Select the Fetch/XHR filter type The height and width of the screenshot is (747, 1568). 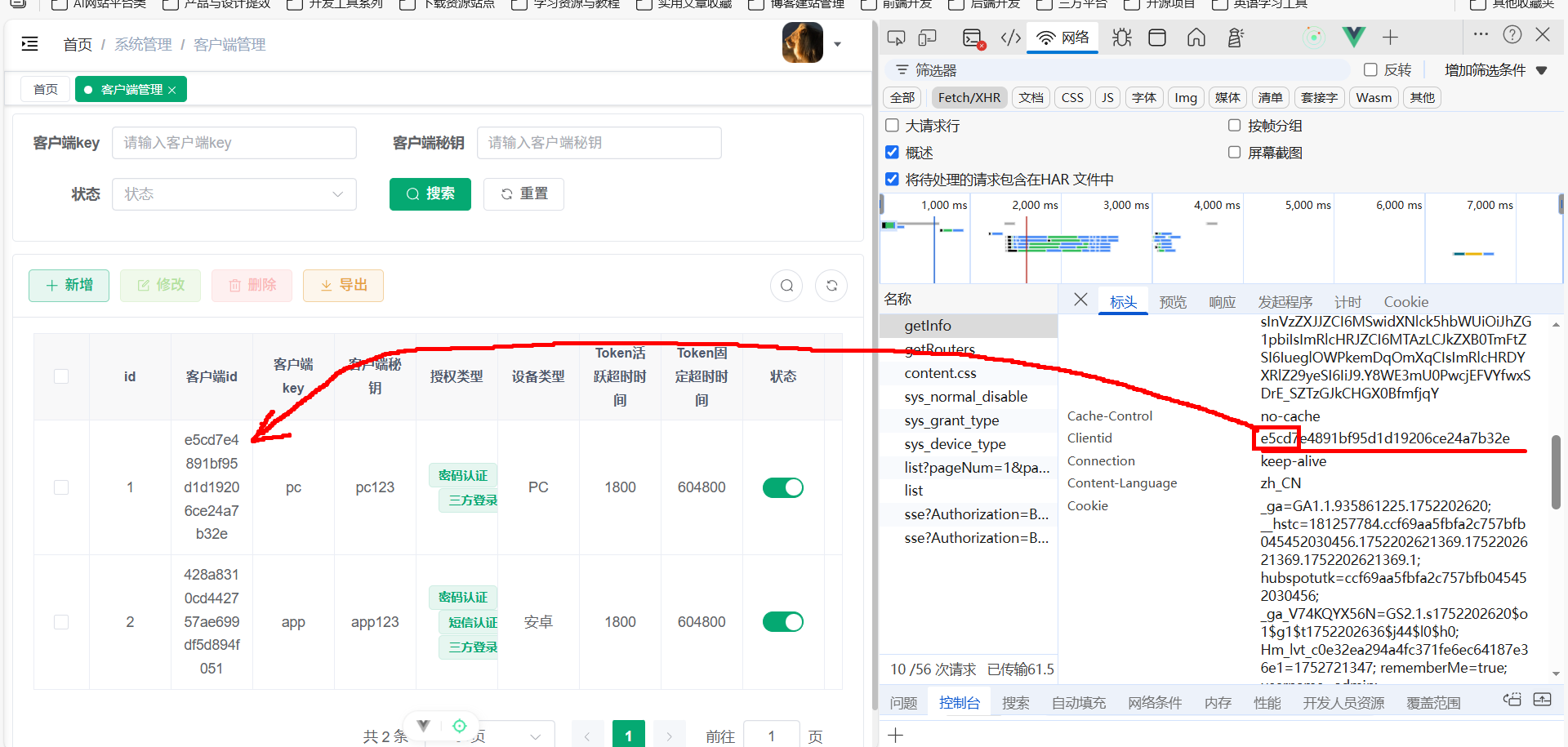point(969,98)
